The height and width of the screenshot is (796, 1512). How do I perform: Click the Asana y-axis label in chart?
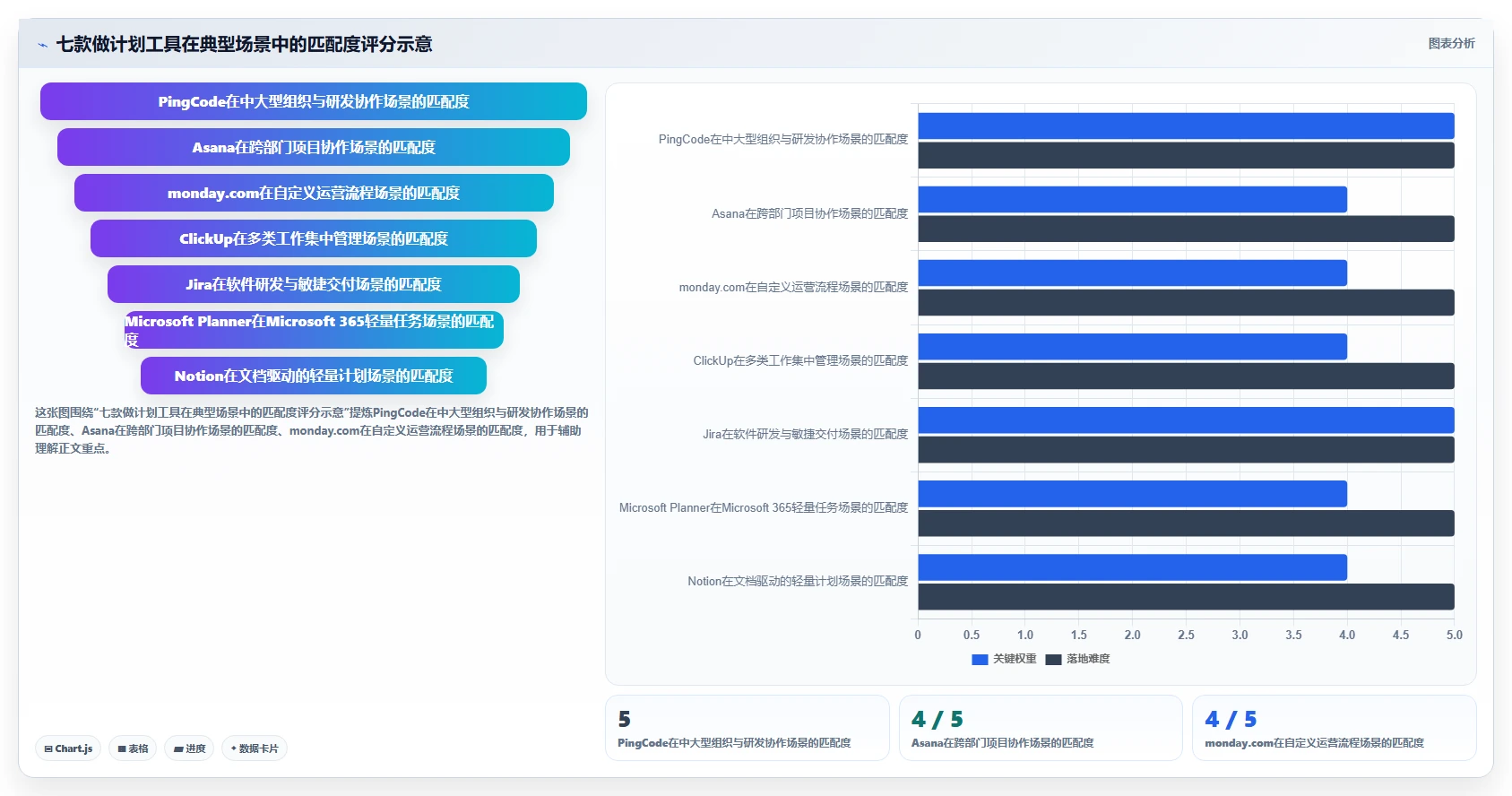point(810,213)
